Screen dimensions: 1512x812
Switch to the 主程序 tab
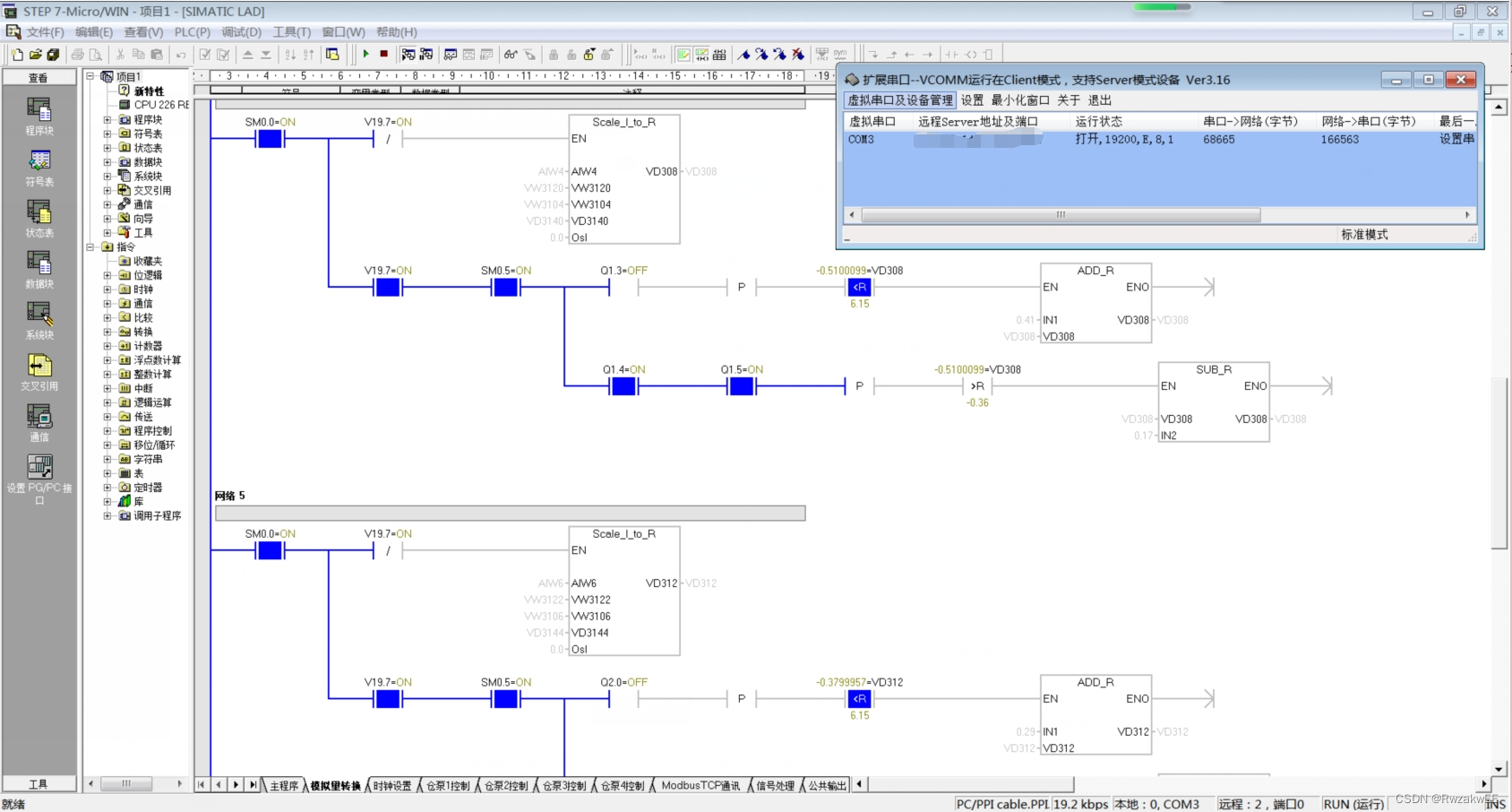click(283, 786)
